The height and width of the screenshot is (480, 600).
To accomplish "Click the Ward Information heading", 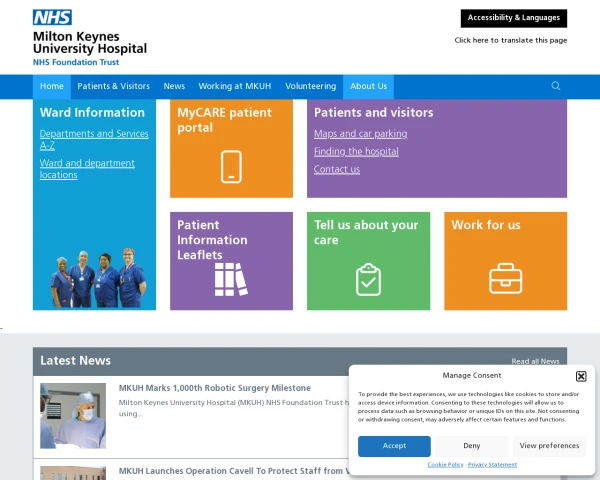I will pos(92,113).
